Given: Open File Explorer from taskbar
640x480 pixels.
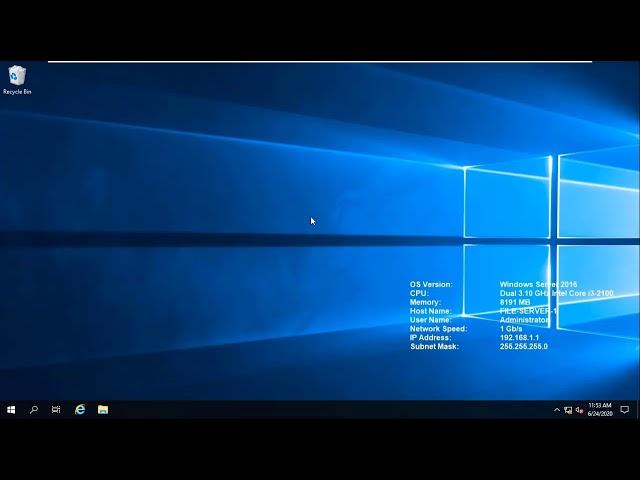Looking at the screenshot, I should click(103, 409).
